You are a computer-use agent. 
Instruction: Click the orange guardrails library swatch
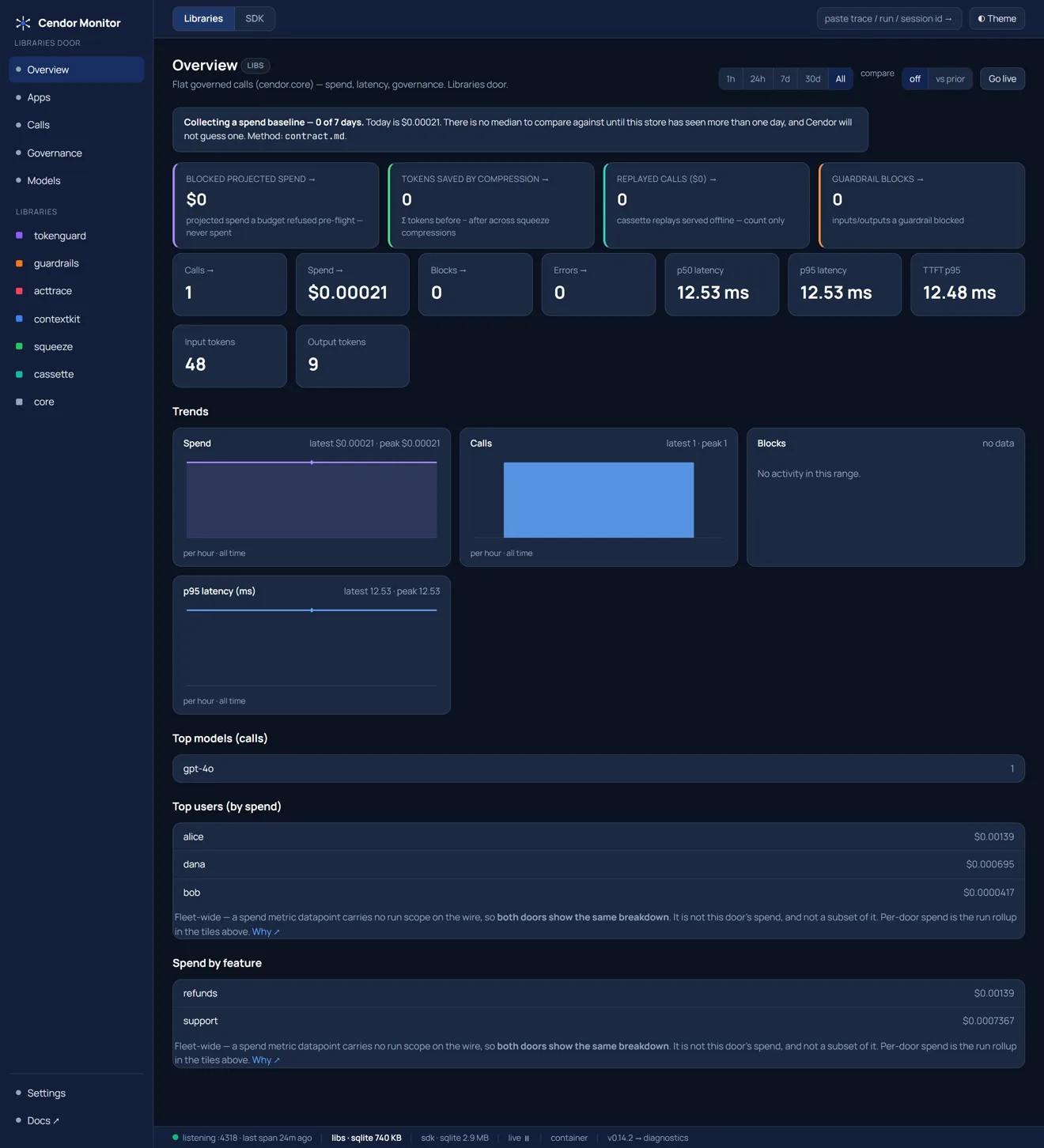pos(19,263)
